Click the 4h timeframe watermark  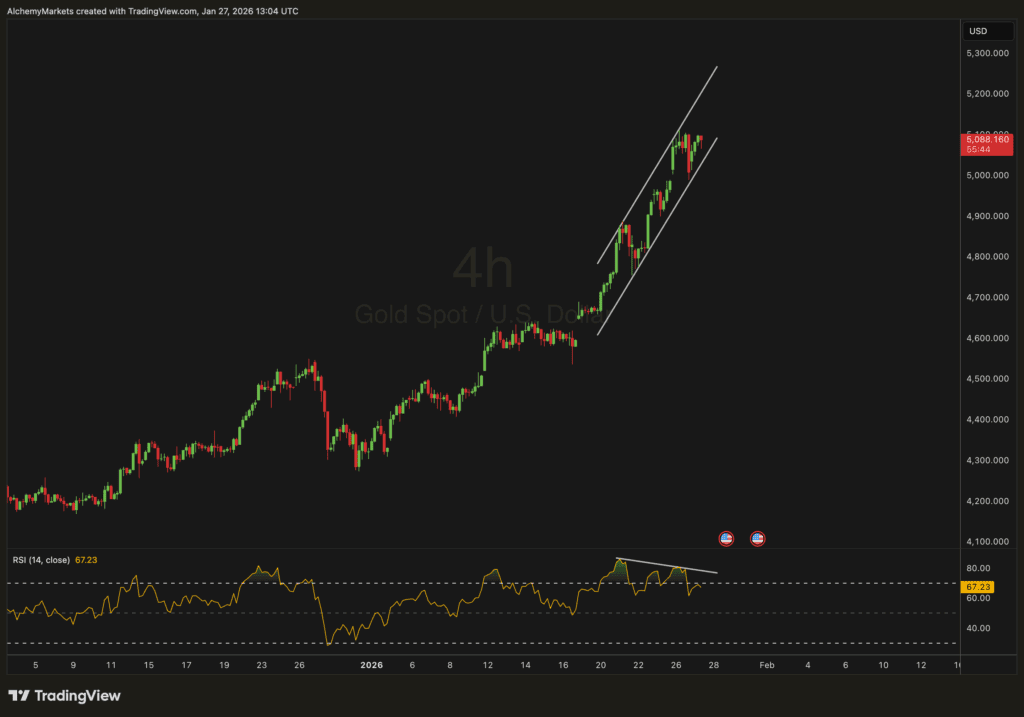pyautogui.click(x=483, y=268)
